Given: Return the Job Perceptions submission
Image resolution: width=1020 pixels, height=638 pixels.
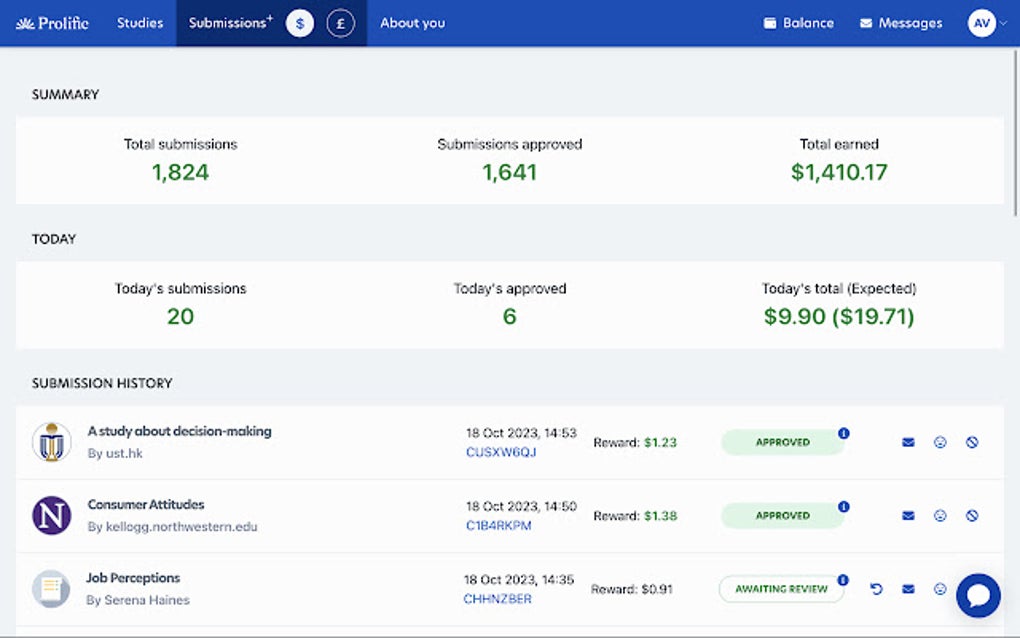Looking at the screenshot, I should tap(876, 589).
